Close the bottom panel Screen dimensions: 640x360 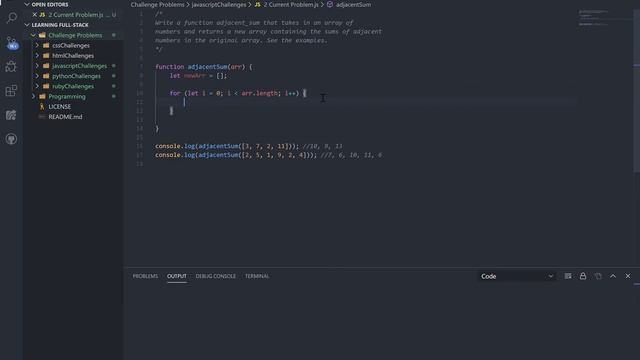(628, 276)
